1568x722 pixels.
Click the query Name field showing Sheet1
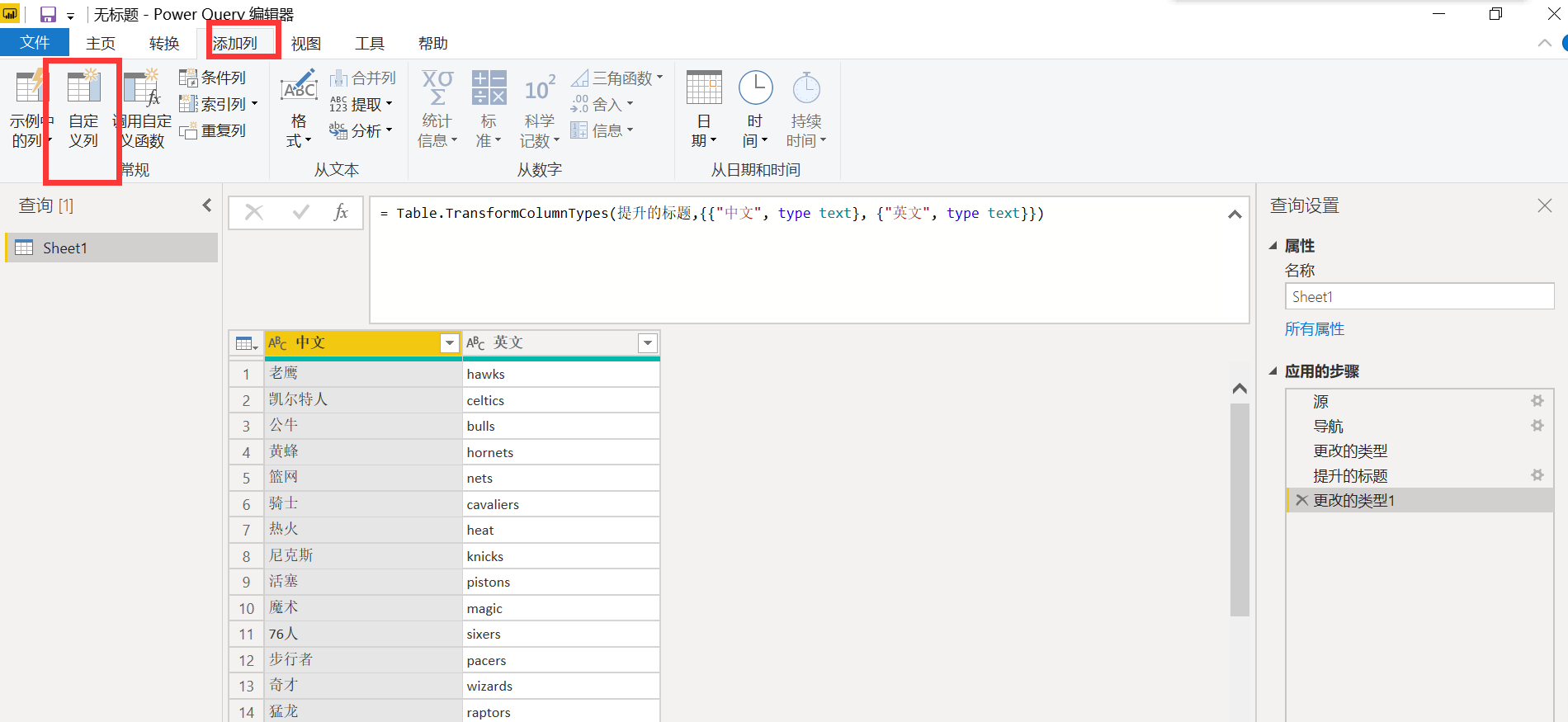click(1419, 296)
